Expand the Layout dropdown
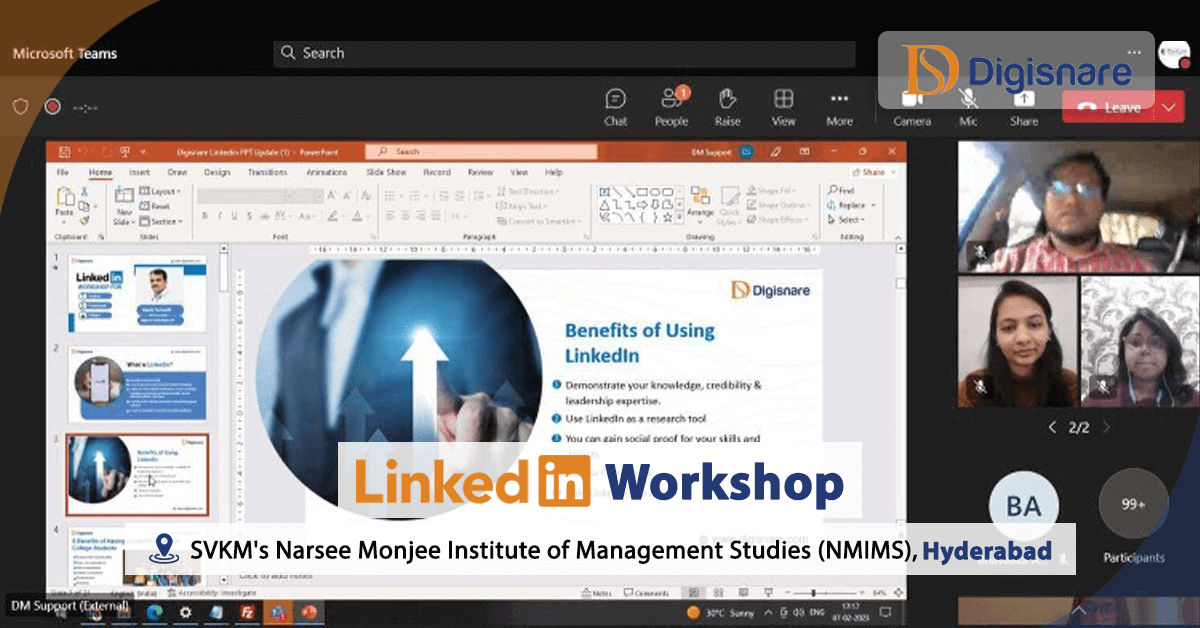Image resolution: width=1200 pixels, height=628 pixels. (x=160, y=191)
